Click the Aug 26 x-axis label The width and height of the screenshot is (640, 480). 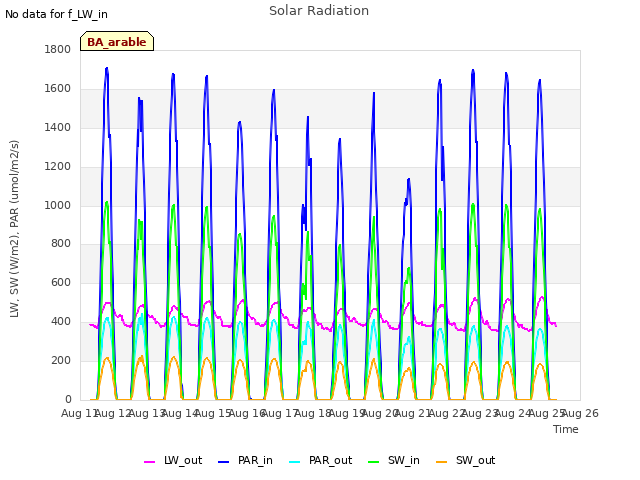click(x=580, y=413)
